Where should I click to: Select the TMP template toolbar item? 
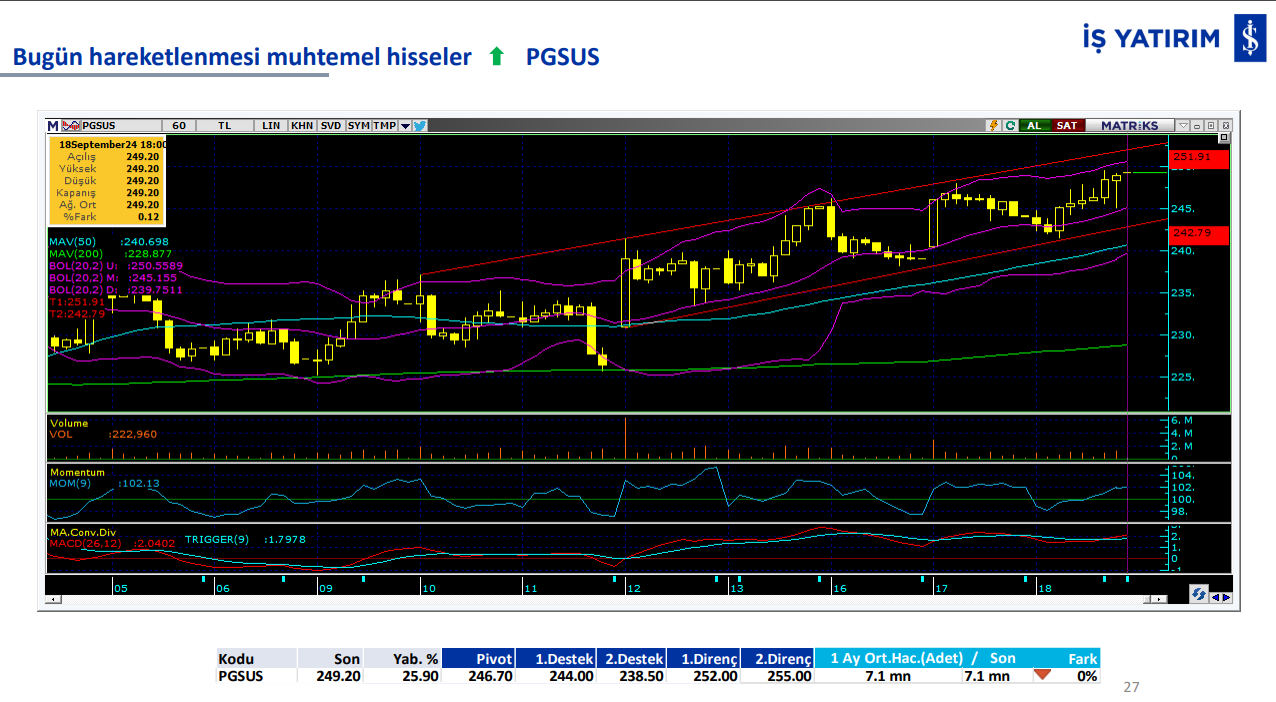click(384, 126)
